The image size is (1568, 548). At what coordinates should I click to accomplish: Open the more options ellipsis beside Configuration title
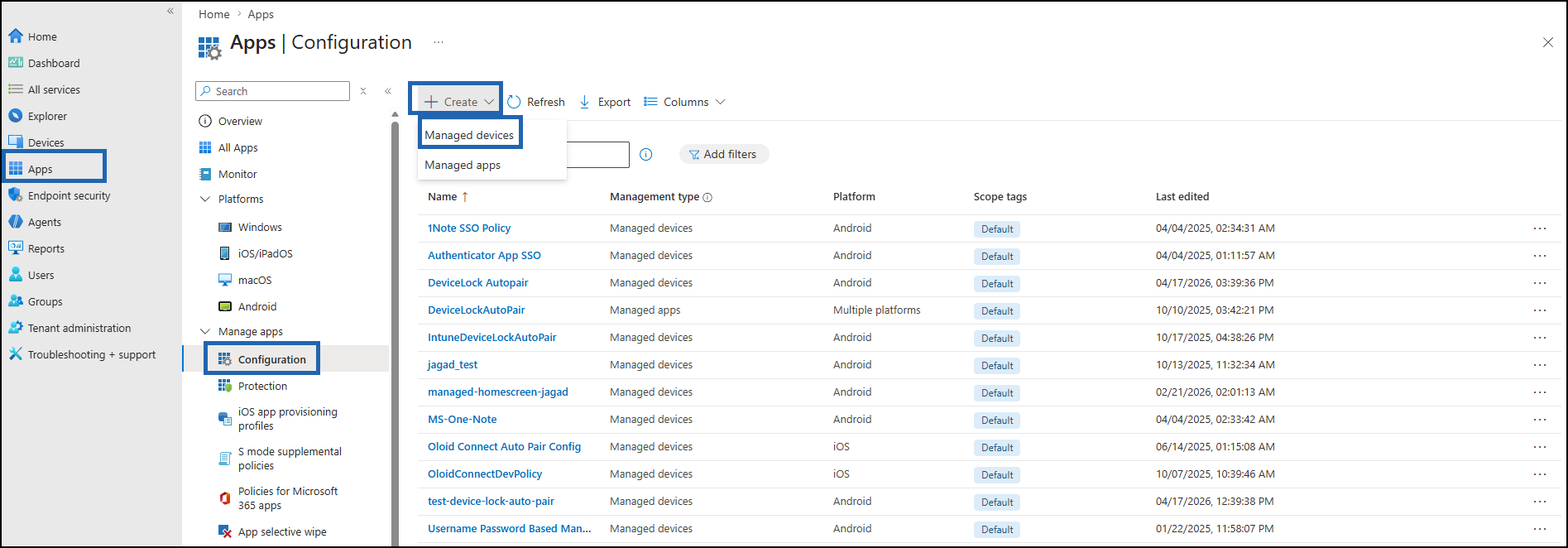click(x=439, y=42)
